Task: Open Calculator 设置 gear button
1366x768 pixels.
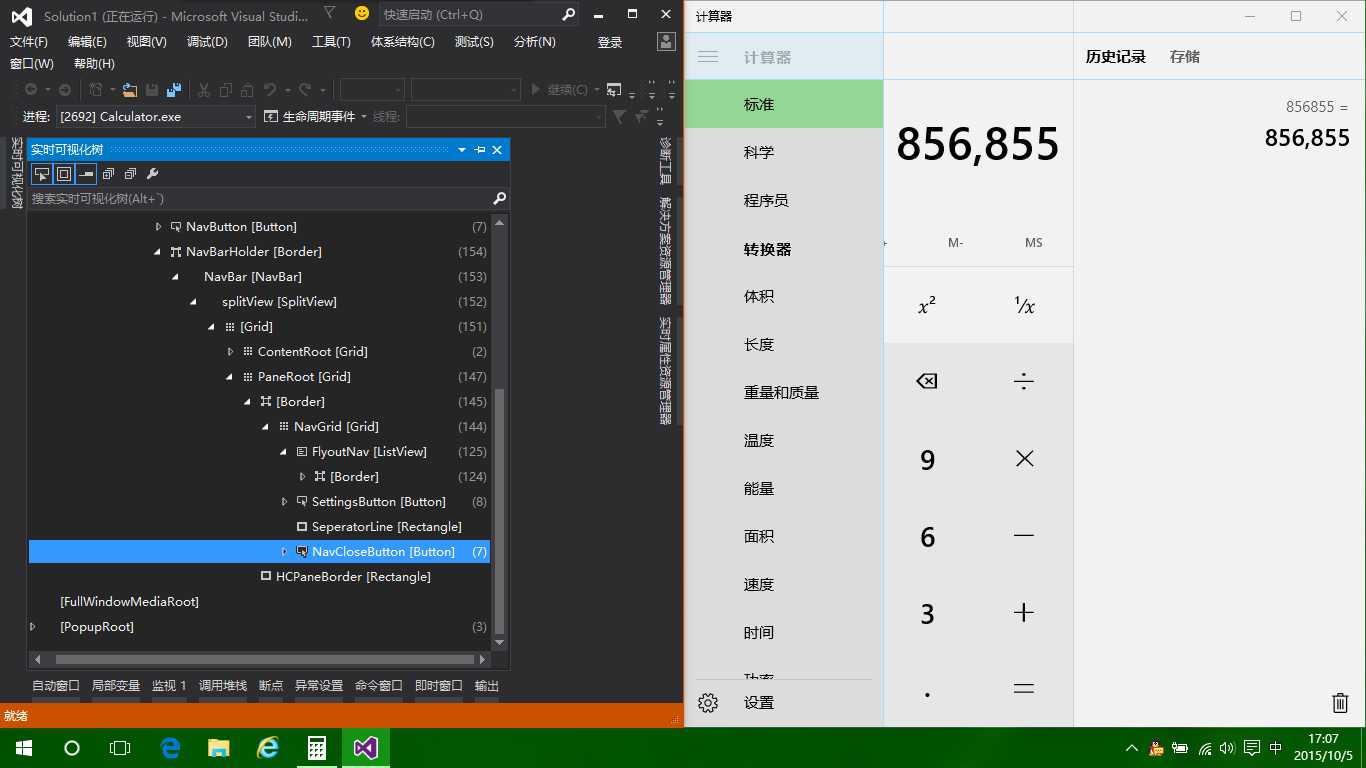Action: 708,703
